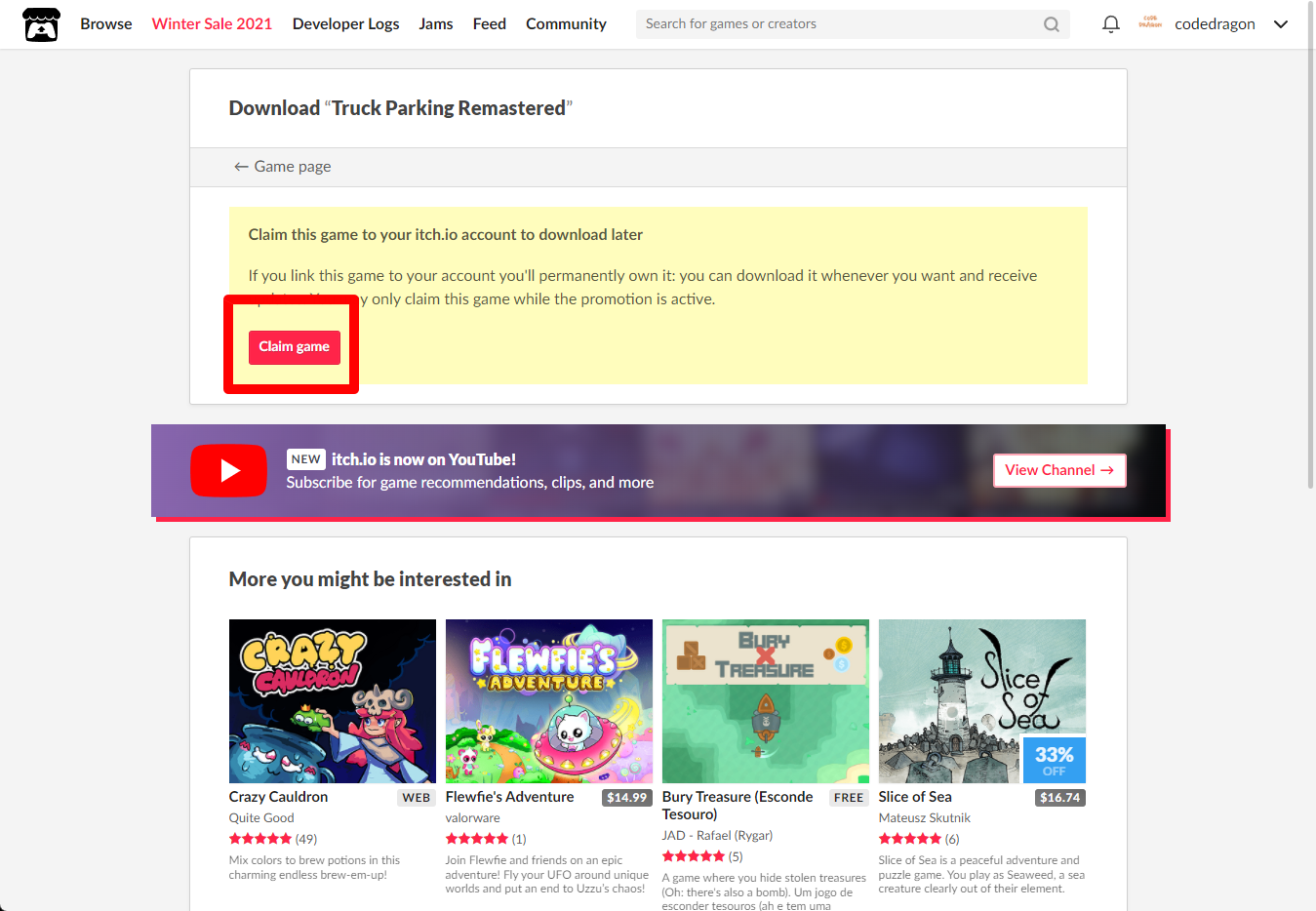Open Slice of Sea thumbnail
Viewport: 1316px width, 911px height.
click(982, 701)
